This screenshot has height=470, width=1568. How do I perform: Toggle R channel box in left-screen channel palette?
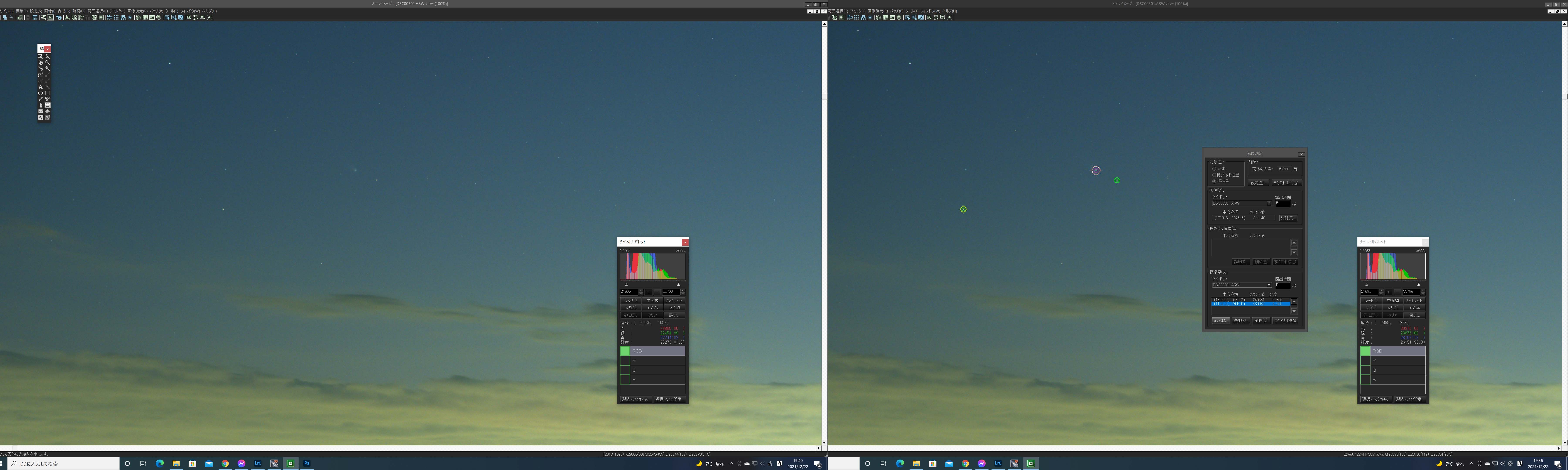click(x=625, y=361)
